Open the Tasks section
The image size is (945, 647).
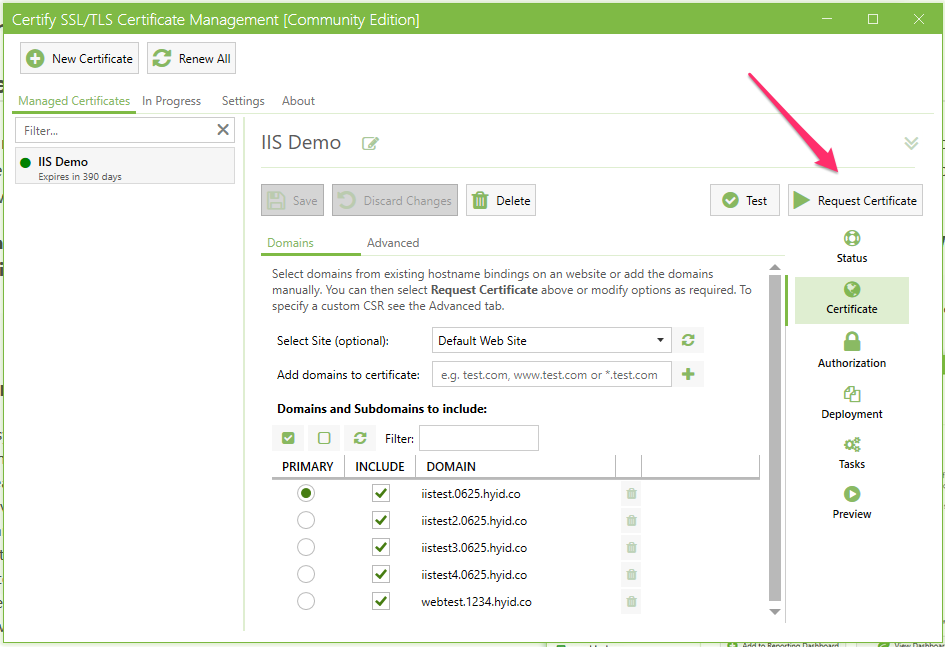pyautogui.click(x=852, y=453)
